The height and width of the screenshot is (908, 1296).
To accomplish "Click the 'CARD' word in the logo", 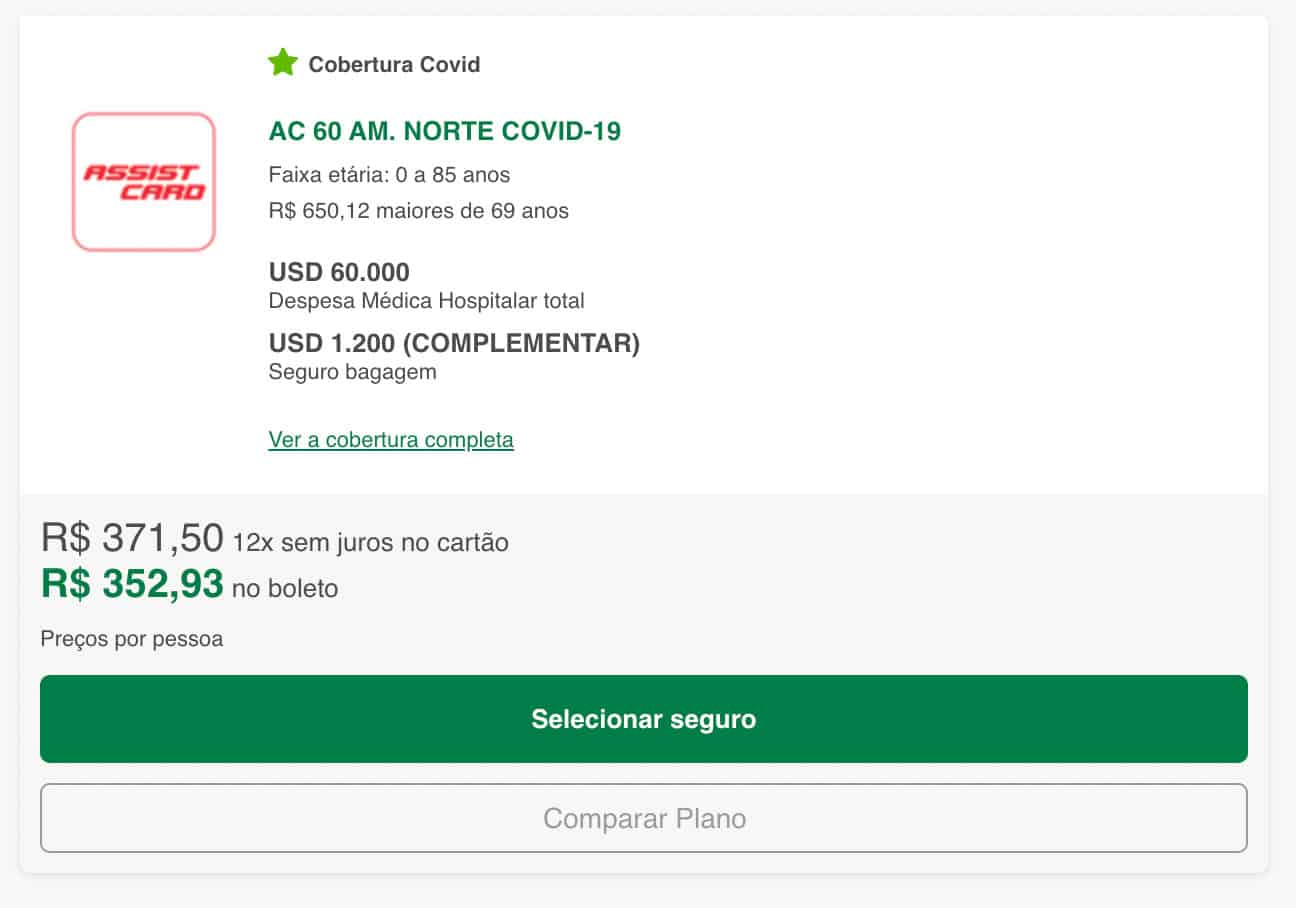I will 162,191.
